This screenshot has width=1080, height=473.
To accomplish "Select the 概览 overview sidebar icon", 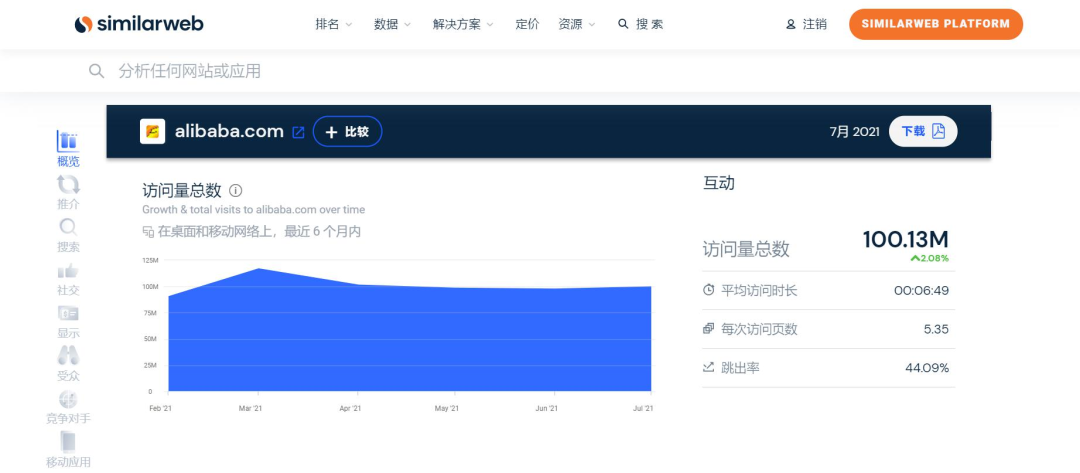I will coord(68,149).
